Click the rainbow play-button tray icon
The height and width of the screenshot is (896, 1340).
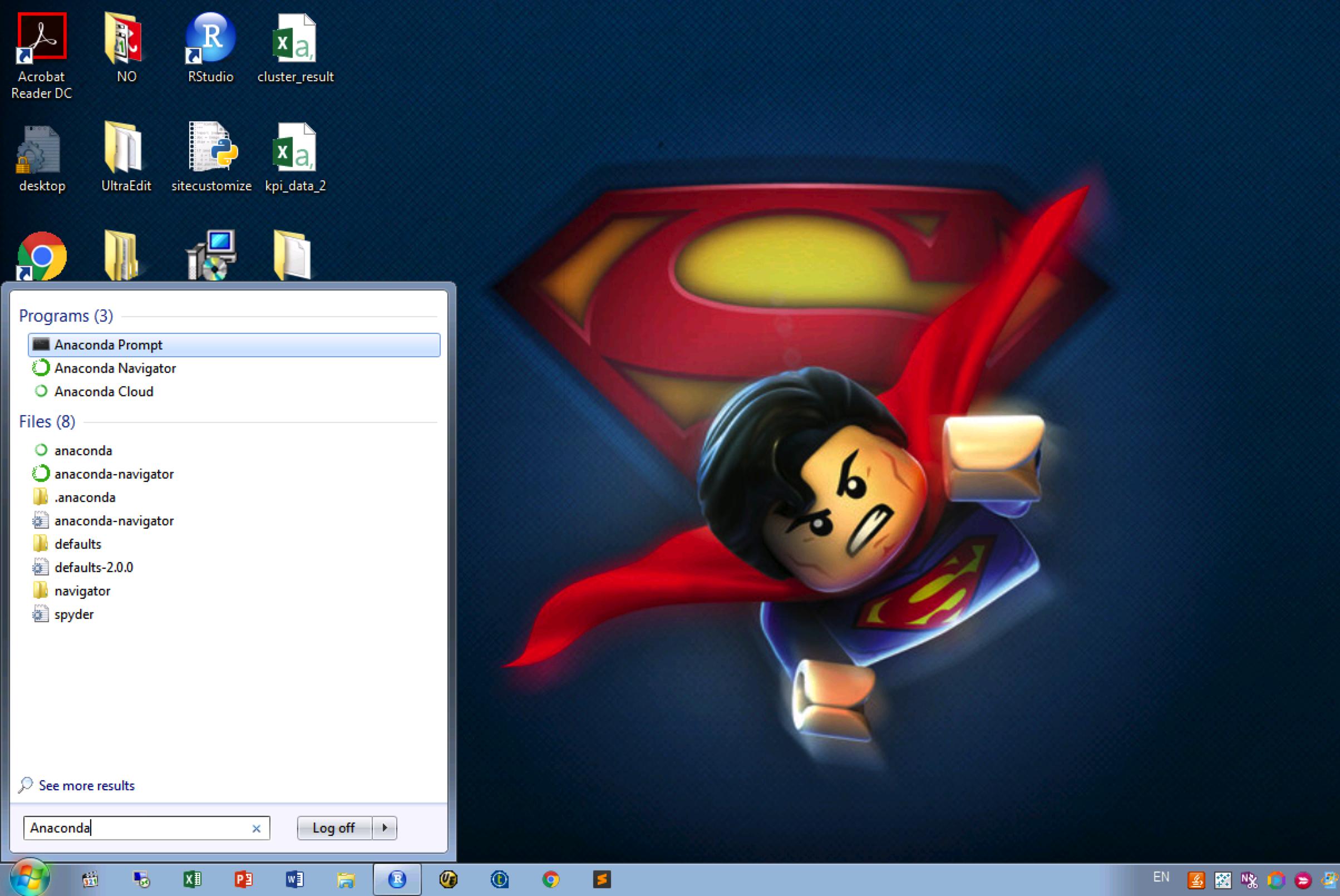click(1276, 880)
